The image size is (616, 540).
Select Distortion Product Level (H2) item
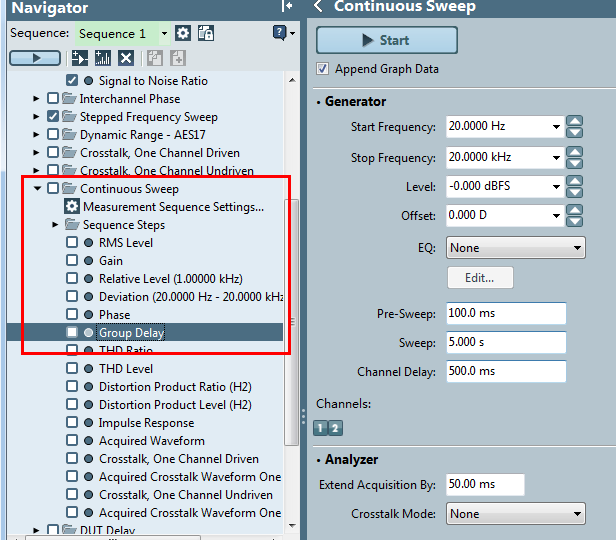(x=175, y=405)
